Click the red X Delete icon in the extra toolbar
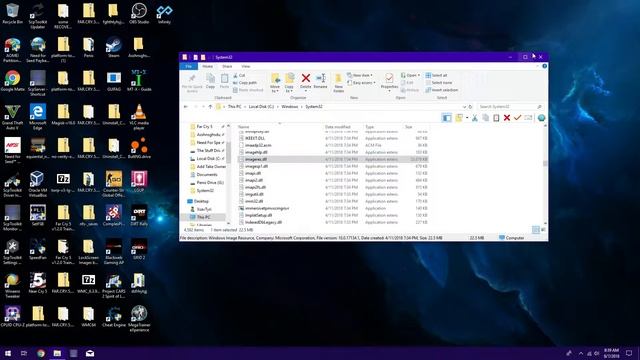 click(x=507, y=118)
